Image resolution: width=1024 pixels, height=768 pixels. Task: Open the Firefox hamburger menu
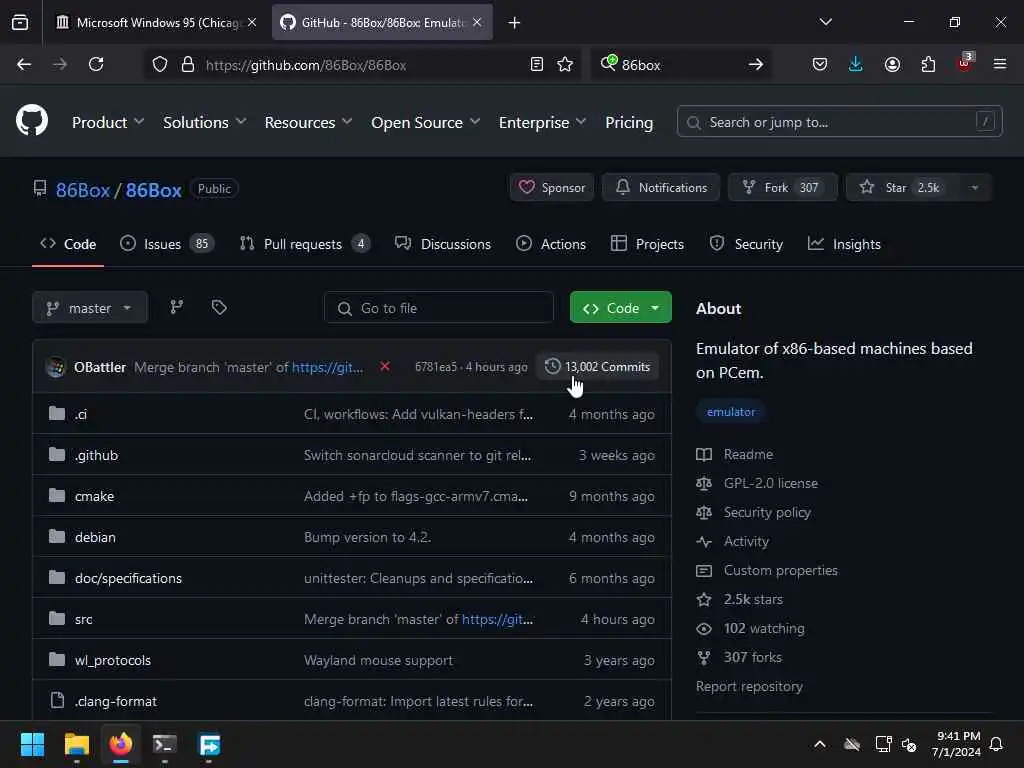pos(1000,64)
